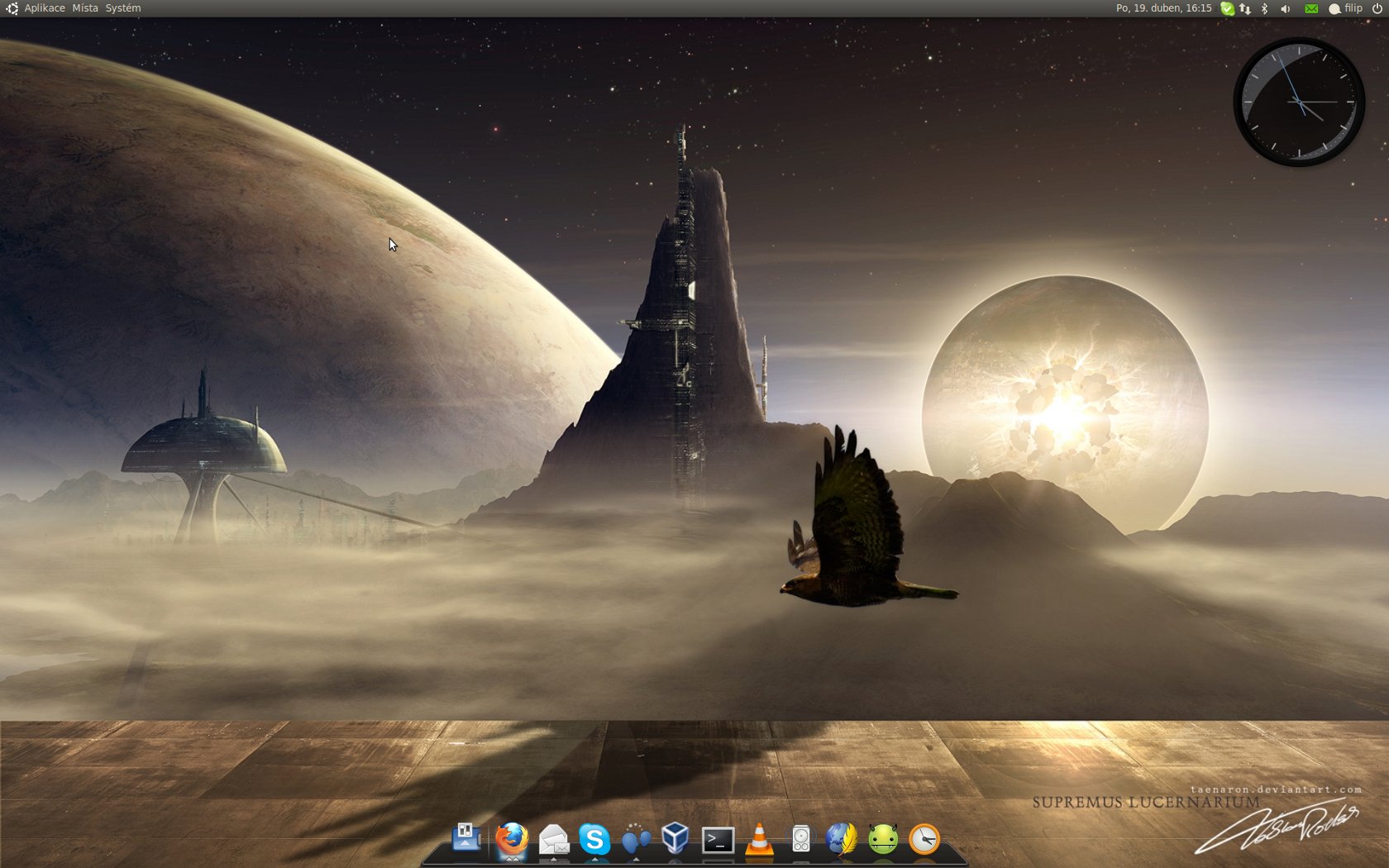Launch VirtualBox from the dock
Image resolution: width=1389 pixels, height=868 pixels.
pyautogui.click(x=676, y=839)
